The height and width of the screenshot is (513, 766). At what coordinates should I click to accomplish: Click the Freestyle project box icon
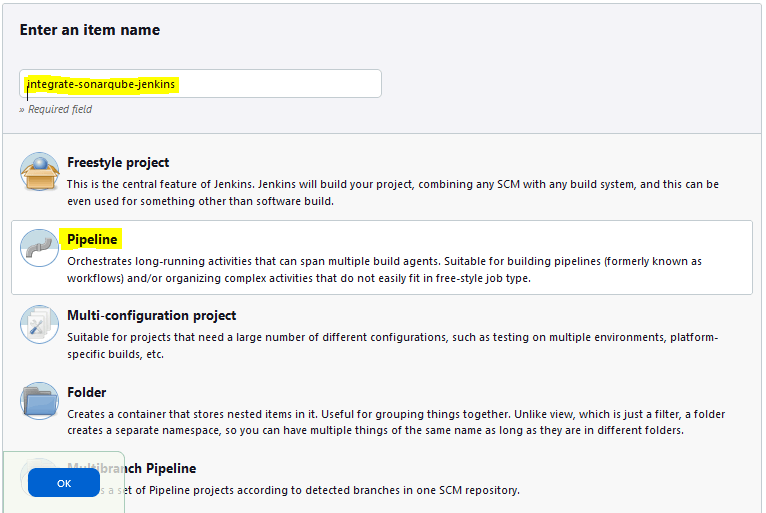tap(40, 171)
